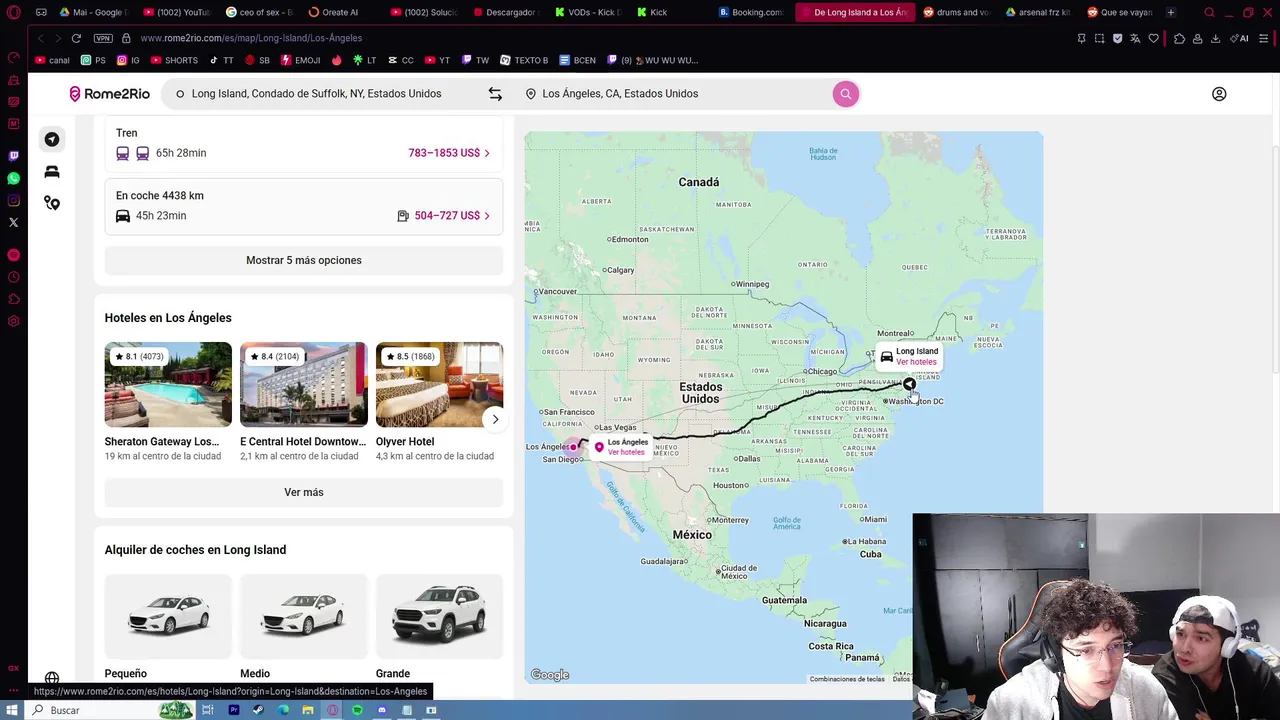Edit the Long Island origin field
The width and height of the screenshot is (1280, 720).
click(x=316, y=94)
